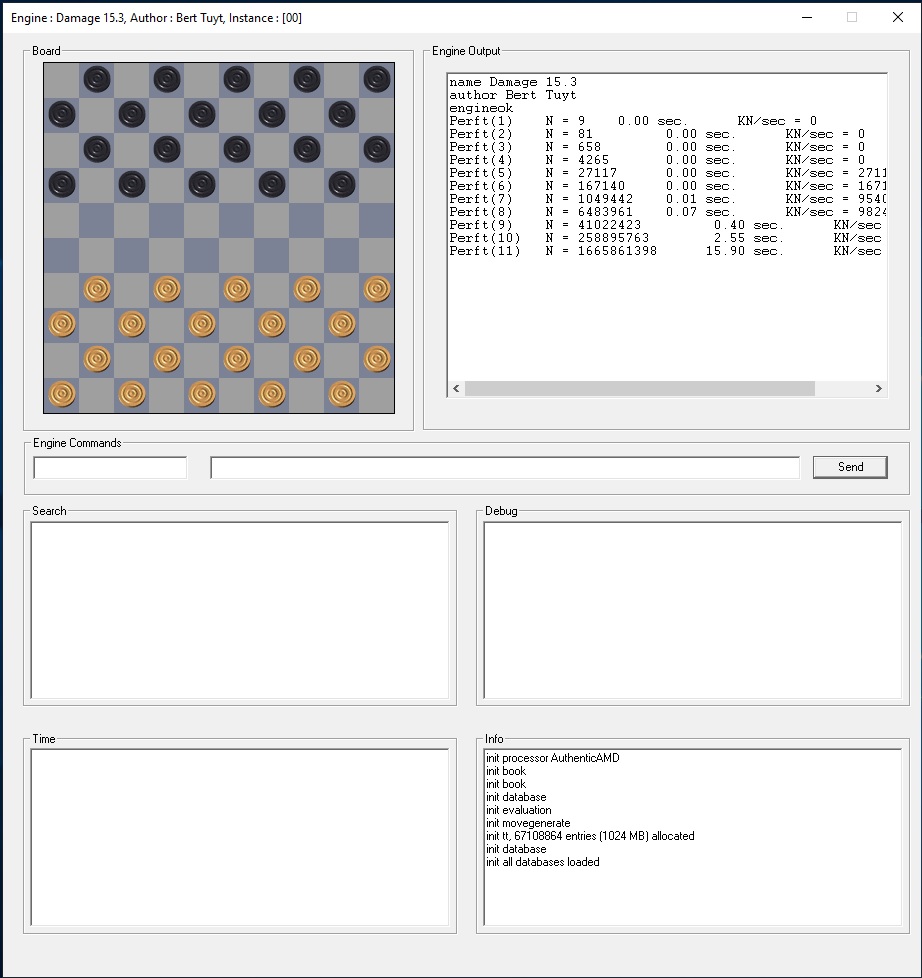Click leftmost white piece in seventh row
Screen dimensions: 922x978
[x=97, y=289]
